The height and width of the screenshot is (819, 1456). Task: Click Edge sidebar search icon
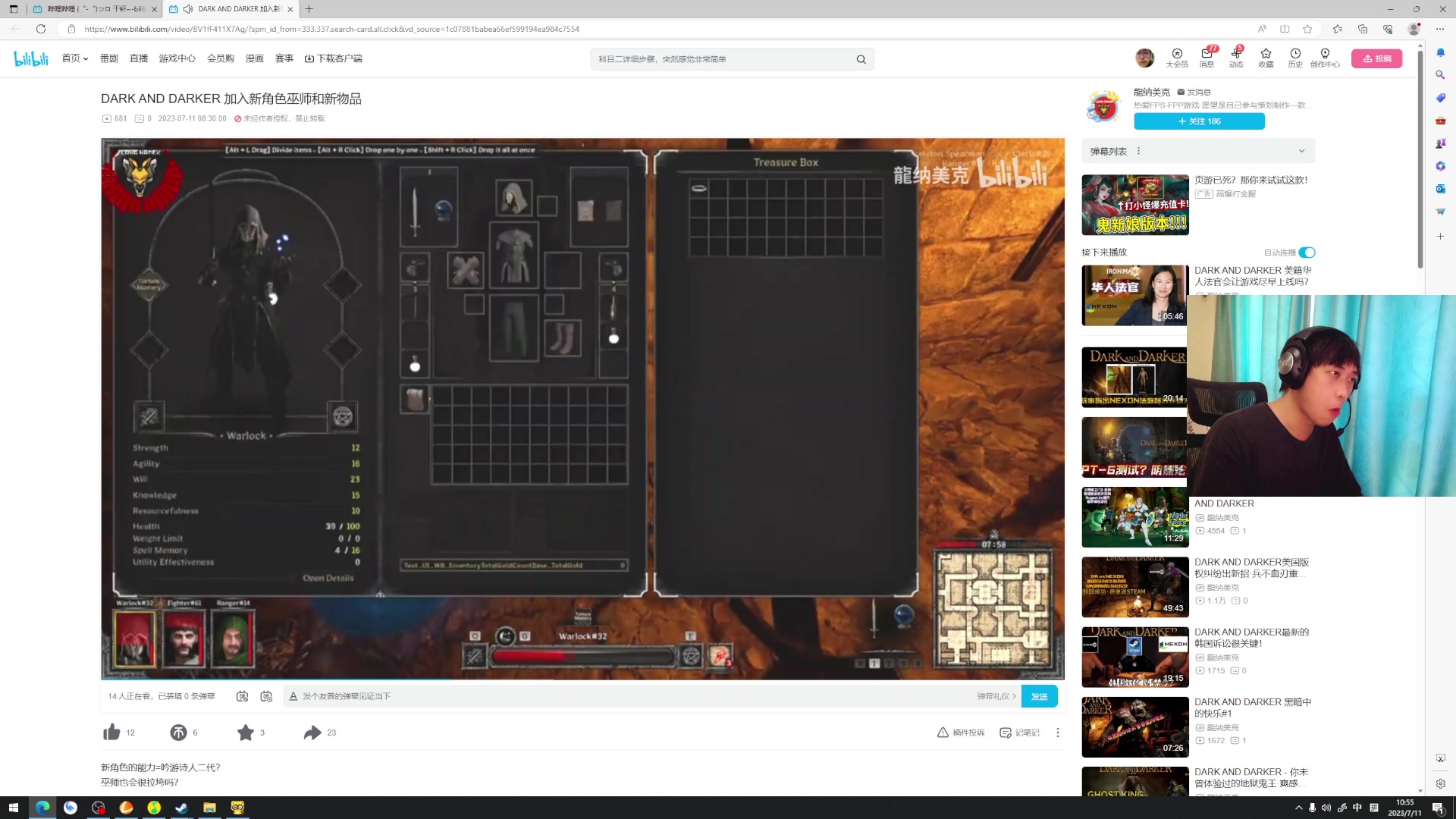[1440, 75]
